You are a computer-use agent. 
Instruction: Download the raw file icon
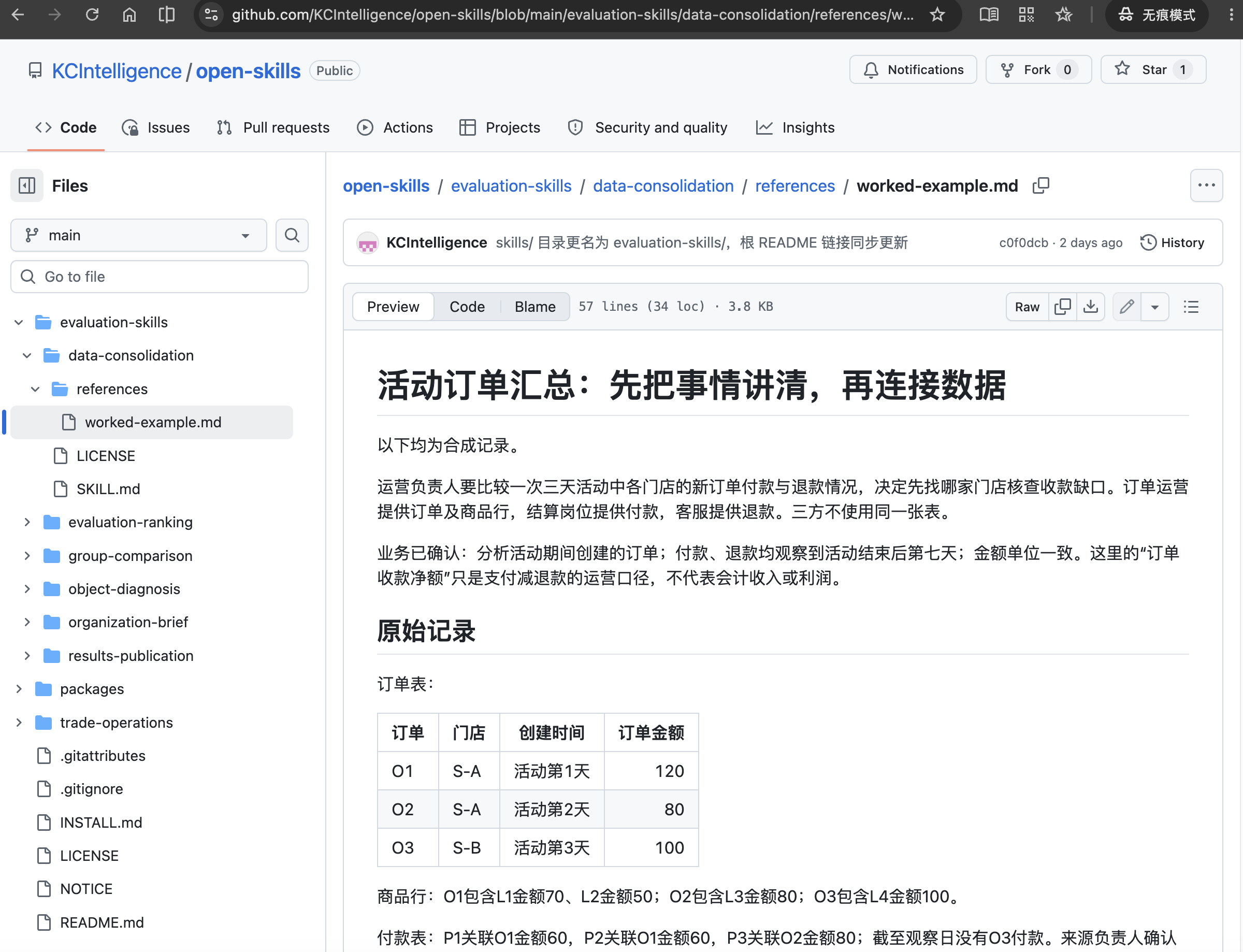tap(1091, 307)
